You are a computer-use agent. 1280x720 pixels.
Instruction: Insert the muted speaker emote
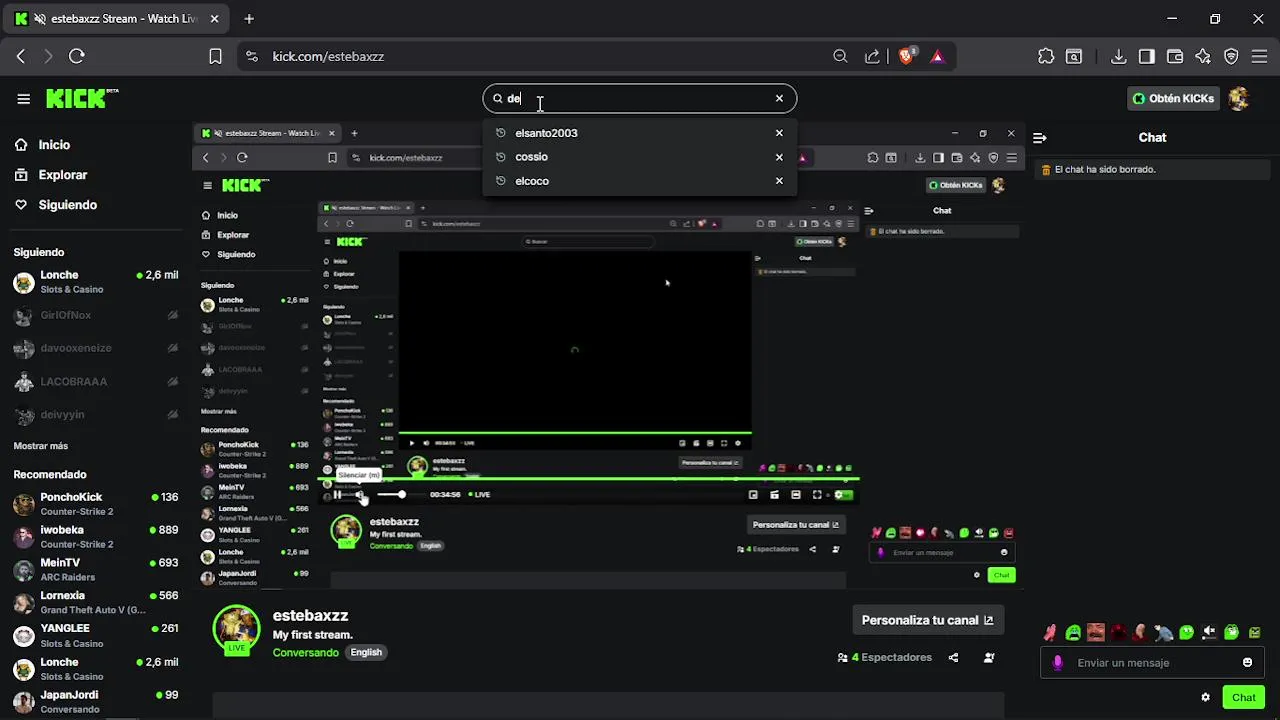tap(1209, 632)
